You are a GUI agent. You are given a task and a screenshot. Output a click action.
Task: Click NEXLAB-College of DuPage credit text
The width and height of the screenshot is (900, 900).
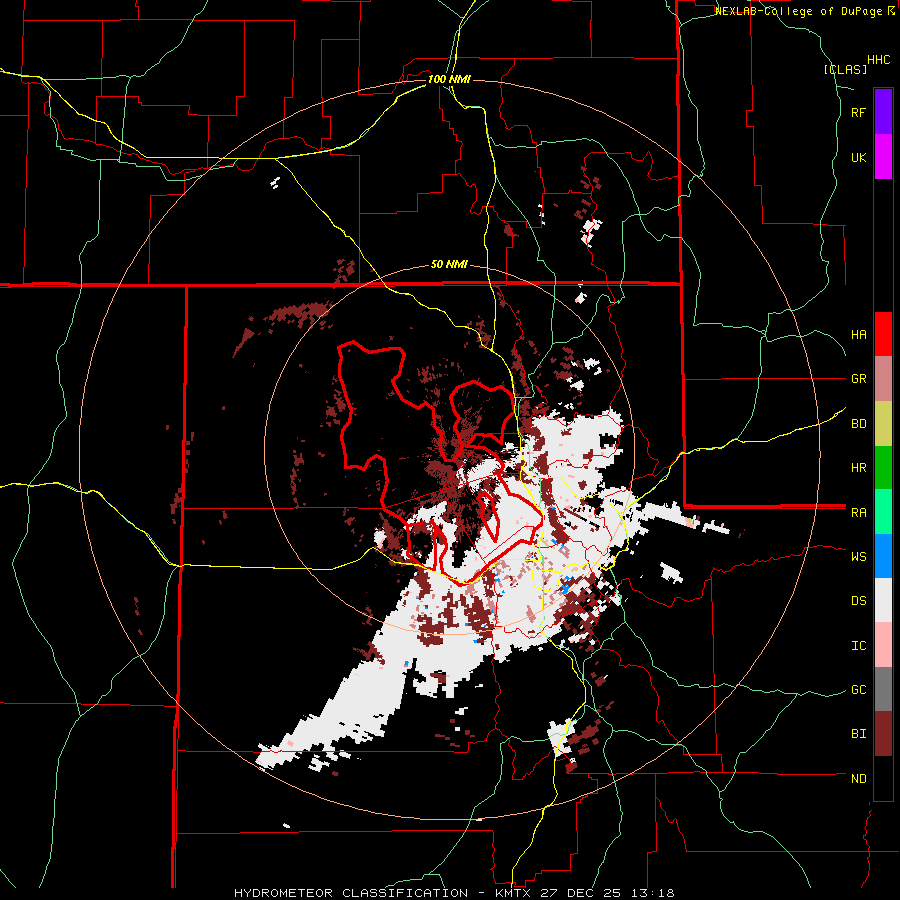[800, 11]
